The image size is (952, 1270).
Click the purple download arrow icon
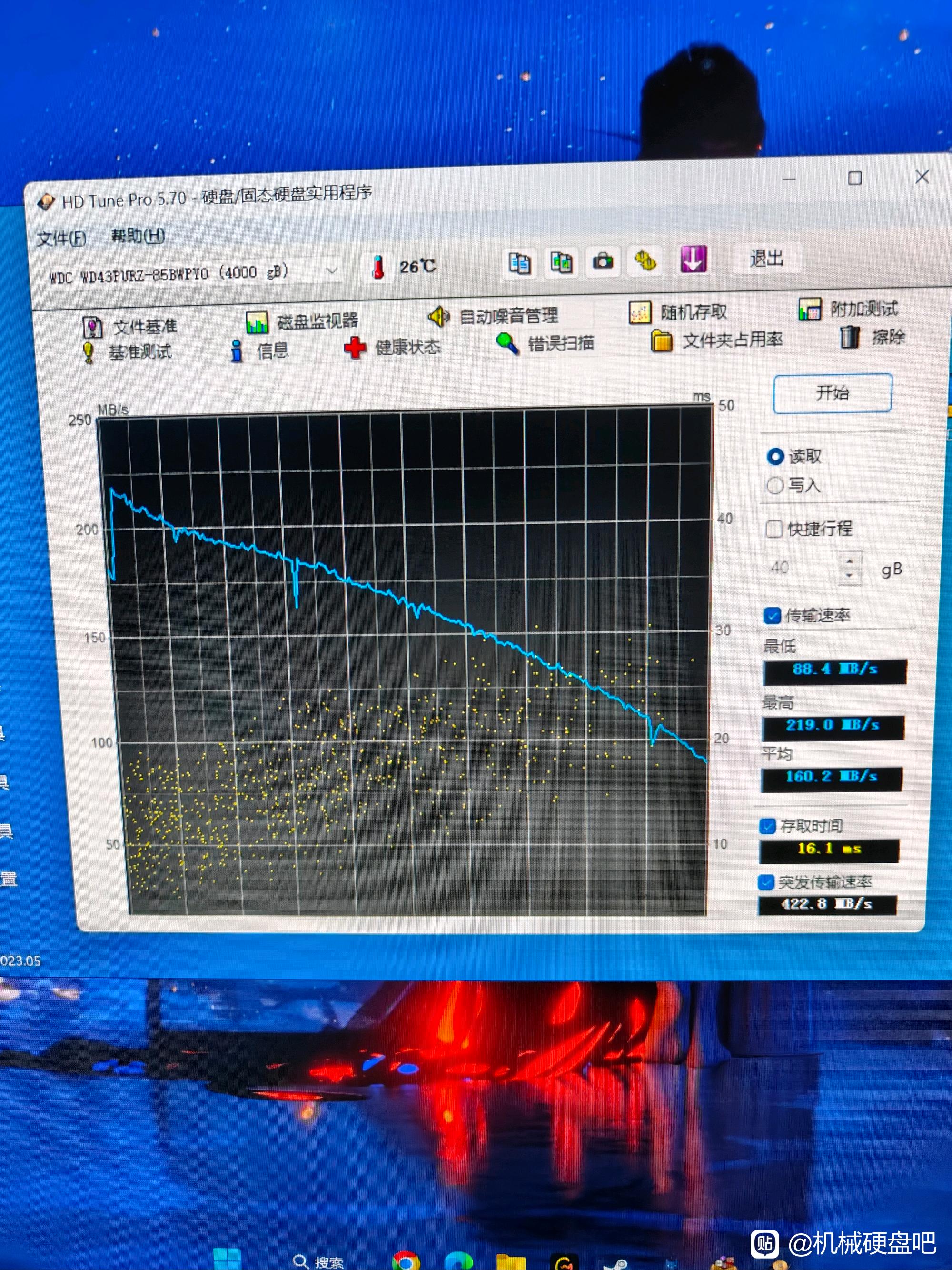coord(693,260)
